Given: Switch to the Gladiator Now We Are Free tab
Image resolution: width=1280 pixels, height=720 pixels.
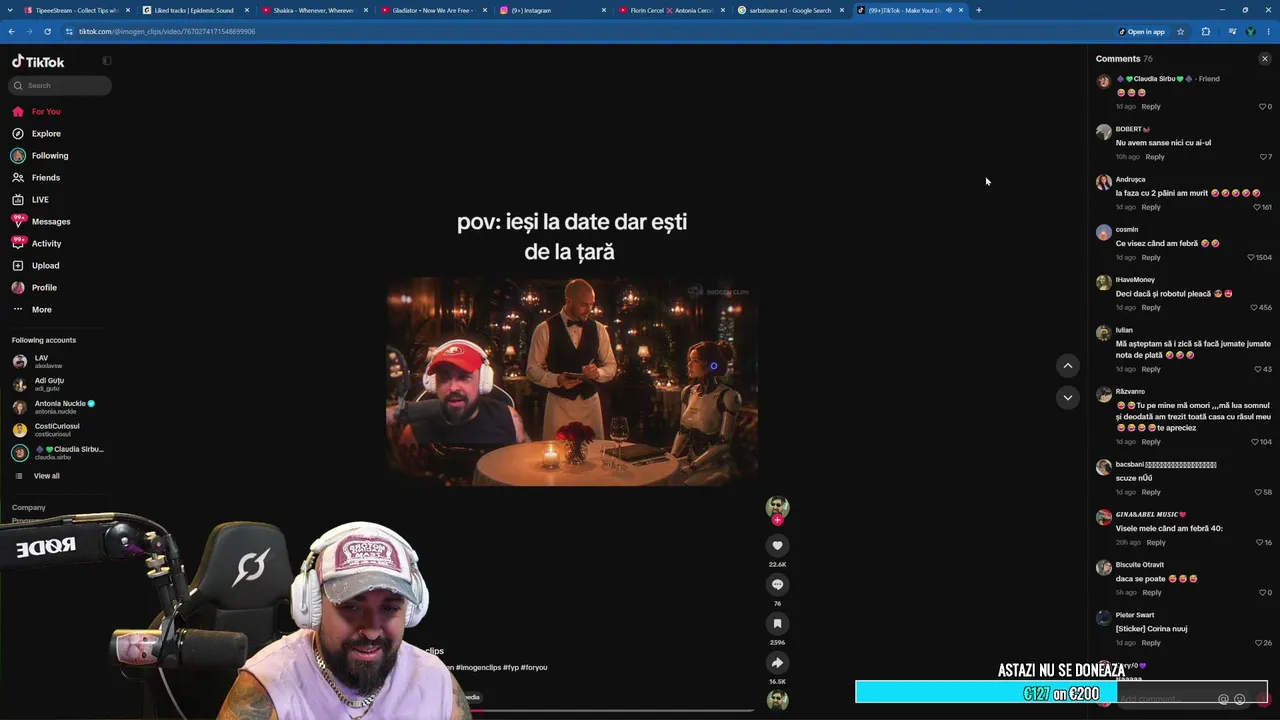Looking at the screenshot, I should click(x=432, y=10).
